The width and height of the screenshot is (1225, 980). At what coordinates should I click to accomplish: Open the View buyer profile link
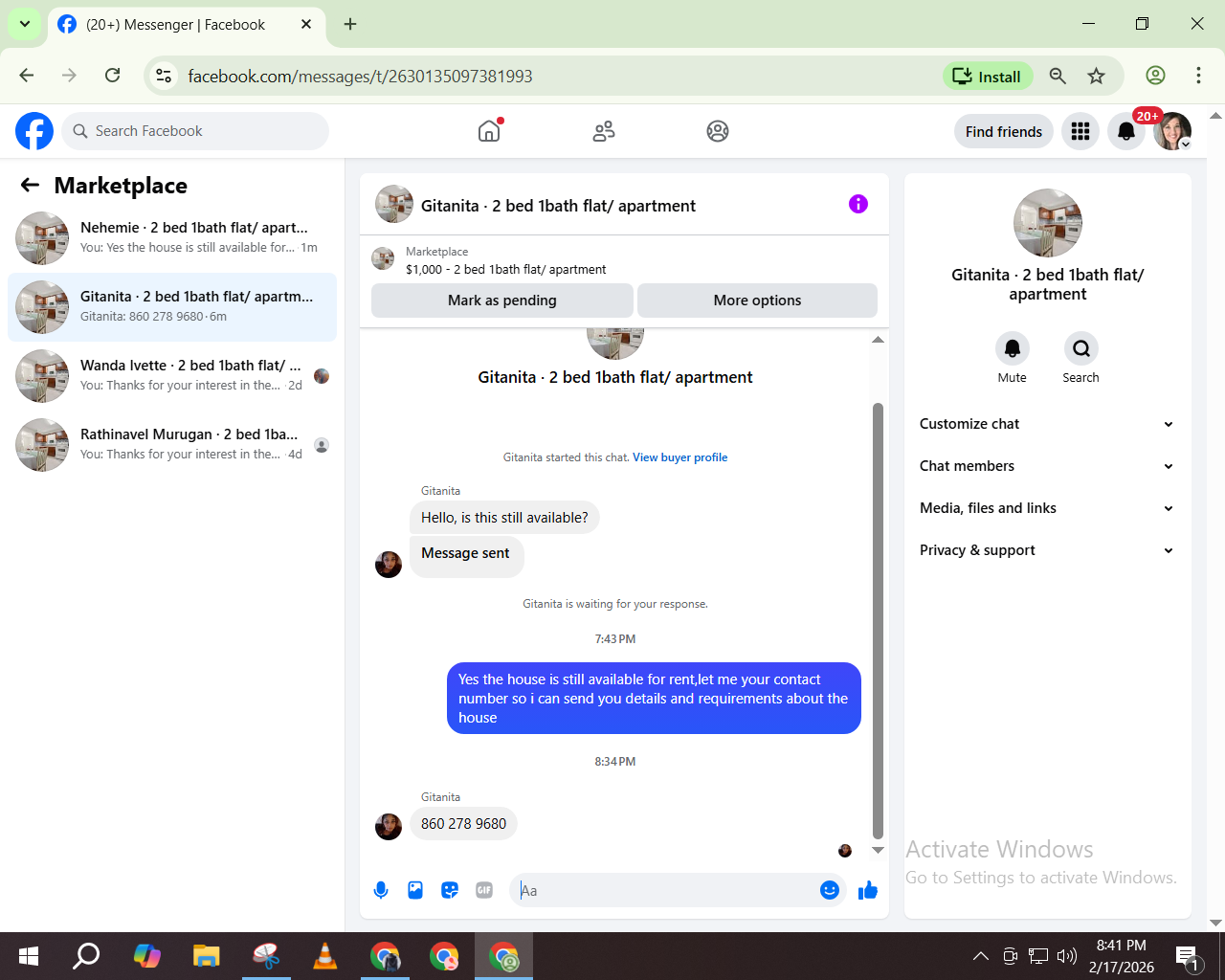(x=679, y=457)
